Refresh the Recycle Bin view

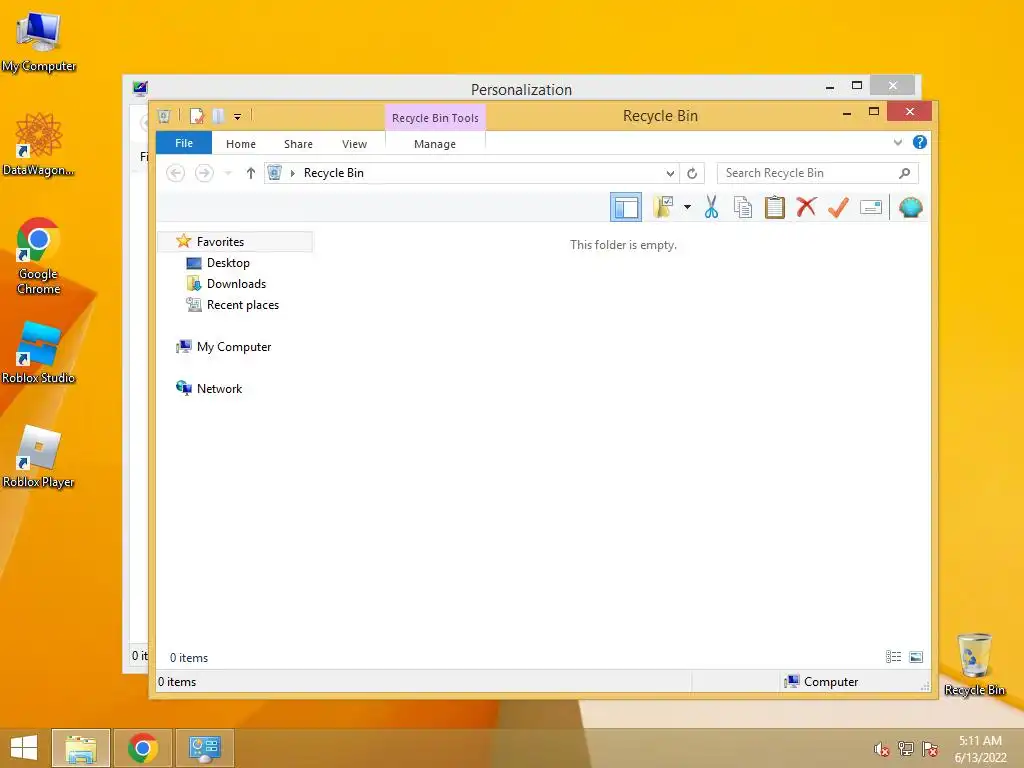pyautogui.click(x=692, y=173)
